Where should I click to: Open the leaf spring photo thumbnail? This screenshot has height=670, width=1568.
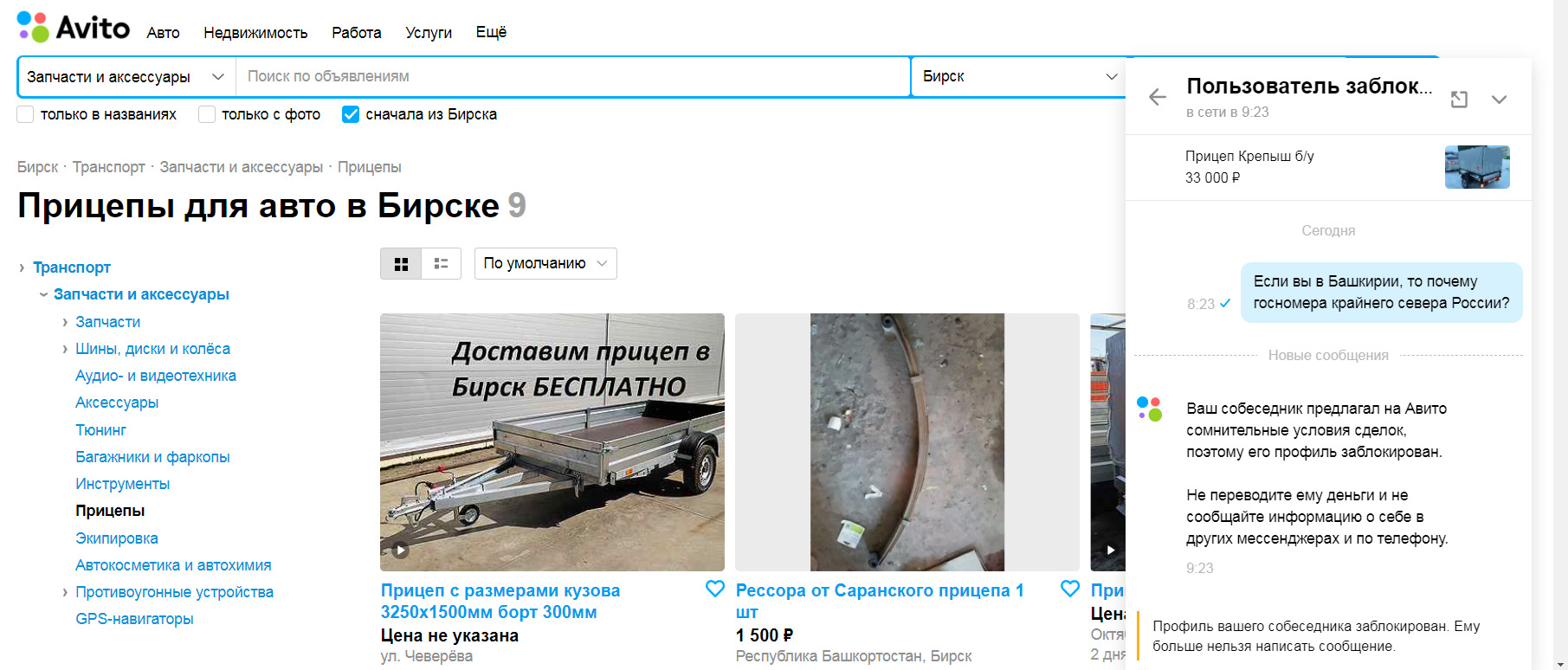tap(907, 441)
